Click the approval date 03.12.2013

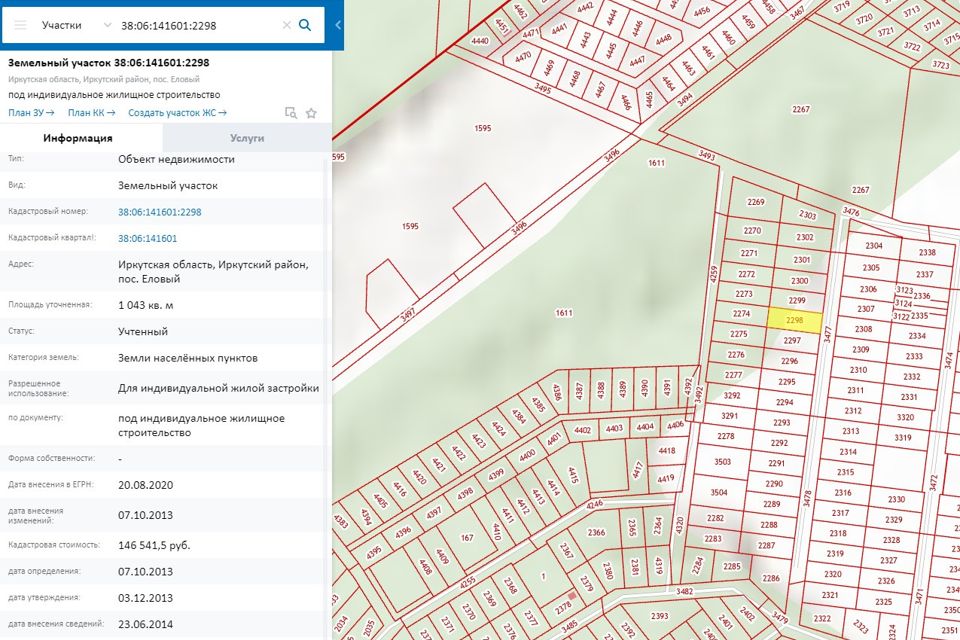146,598
